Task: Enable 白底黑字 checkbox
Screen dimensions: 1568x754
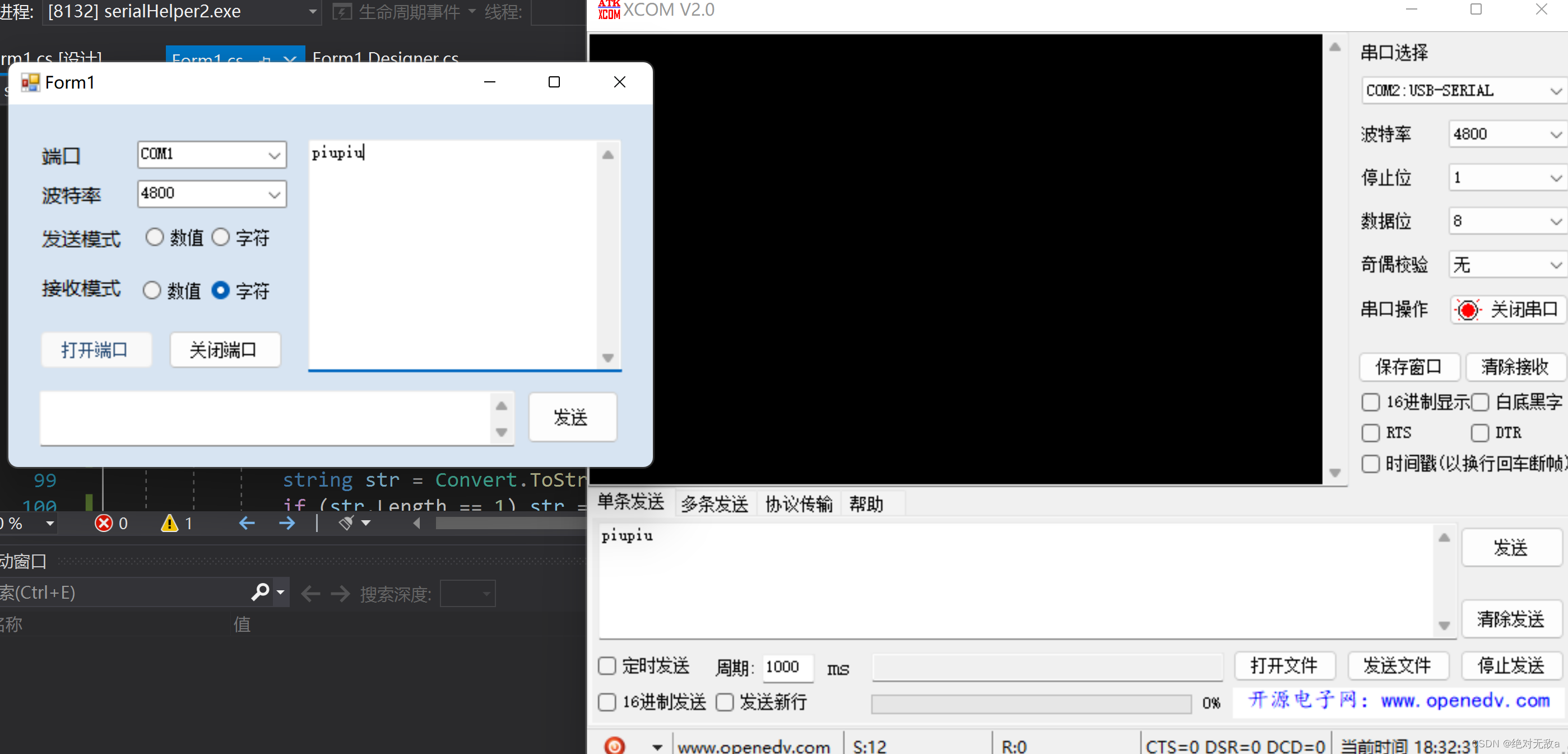Action: tap(1480, 402)
